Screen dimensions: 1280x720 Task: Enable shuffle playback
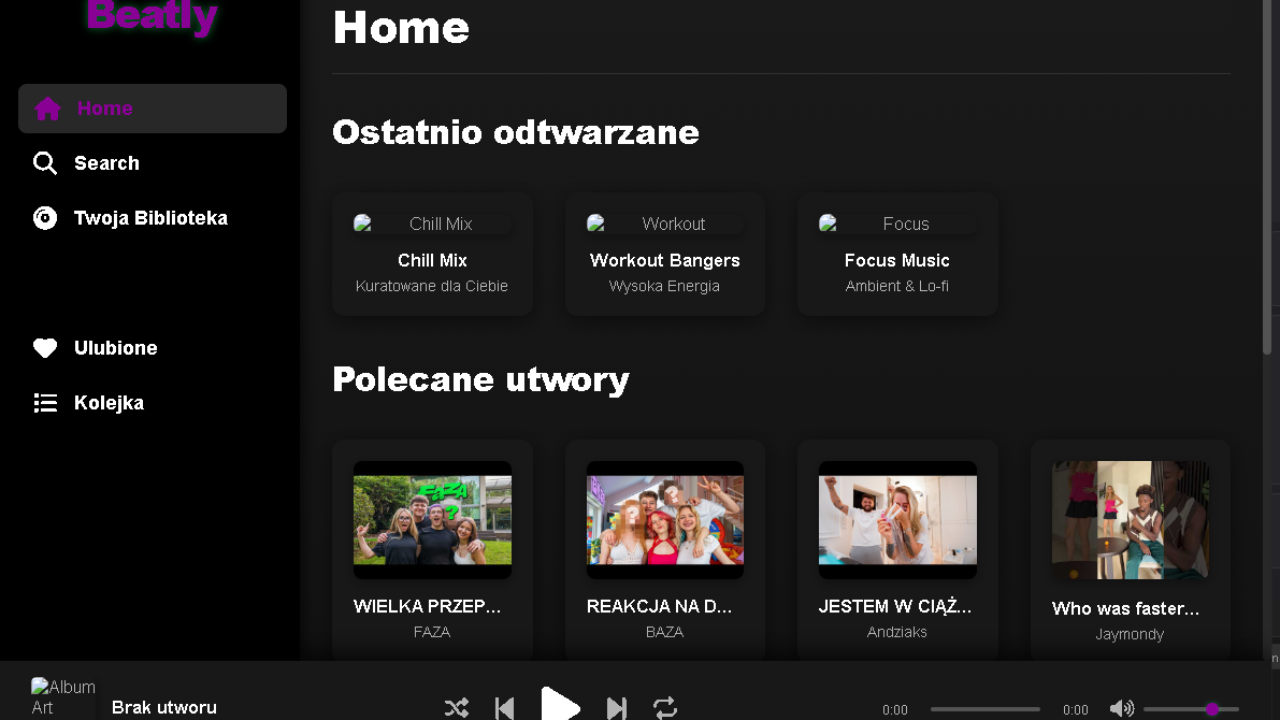coord(456,707)
